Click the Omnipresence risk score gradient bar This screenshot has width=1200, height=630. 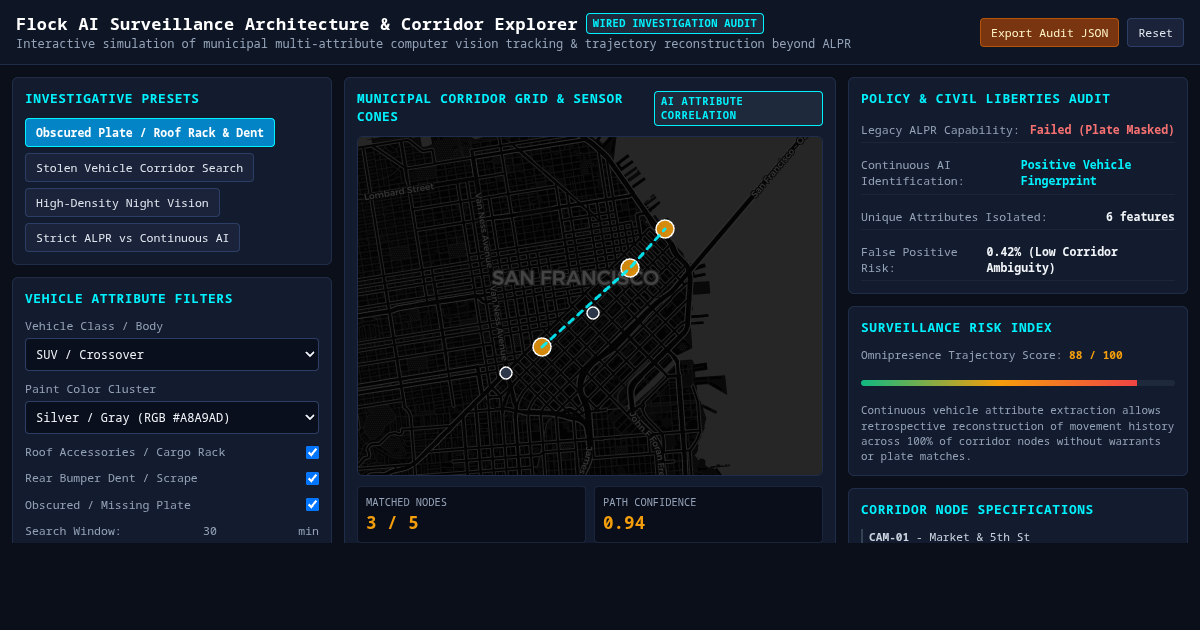(x=1018, y=383)
